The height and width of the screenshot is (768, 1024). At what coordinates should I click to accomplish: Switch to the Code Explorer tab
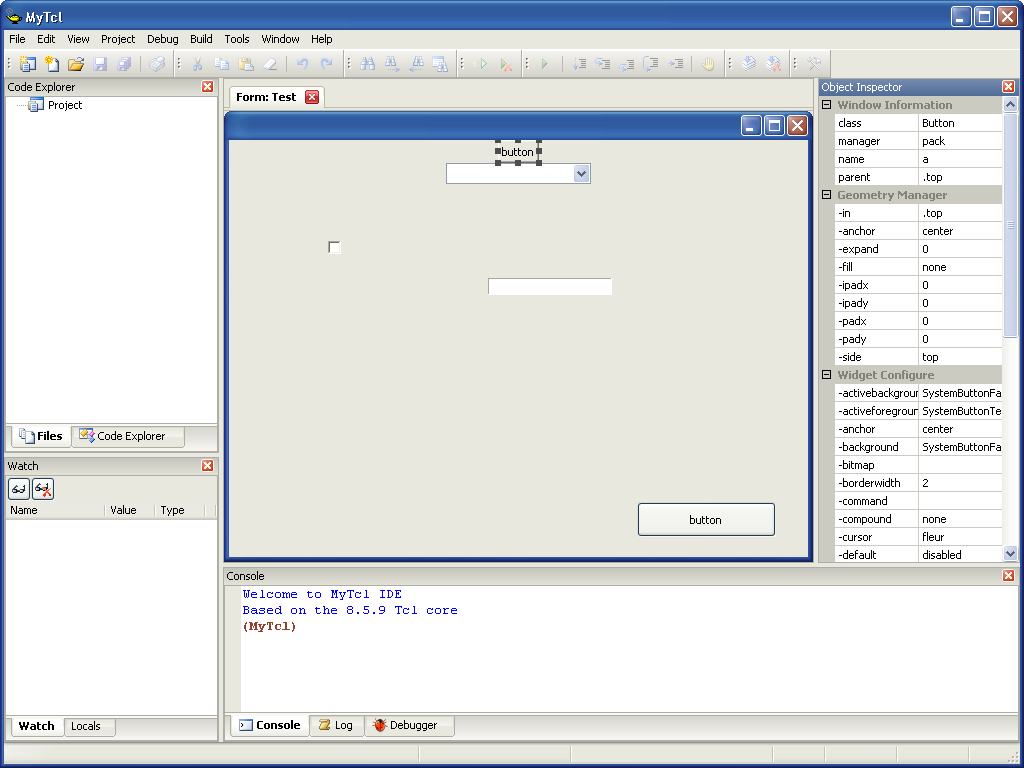pyautogui.click(x=128, y=436)
